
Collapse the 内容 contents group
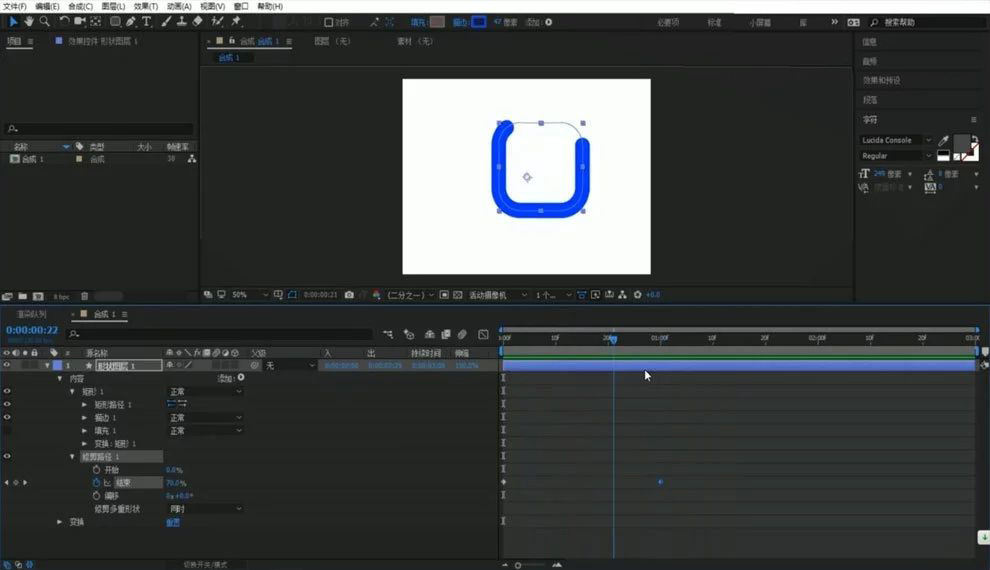pos(60,379)
